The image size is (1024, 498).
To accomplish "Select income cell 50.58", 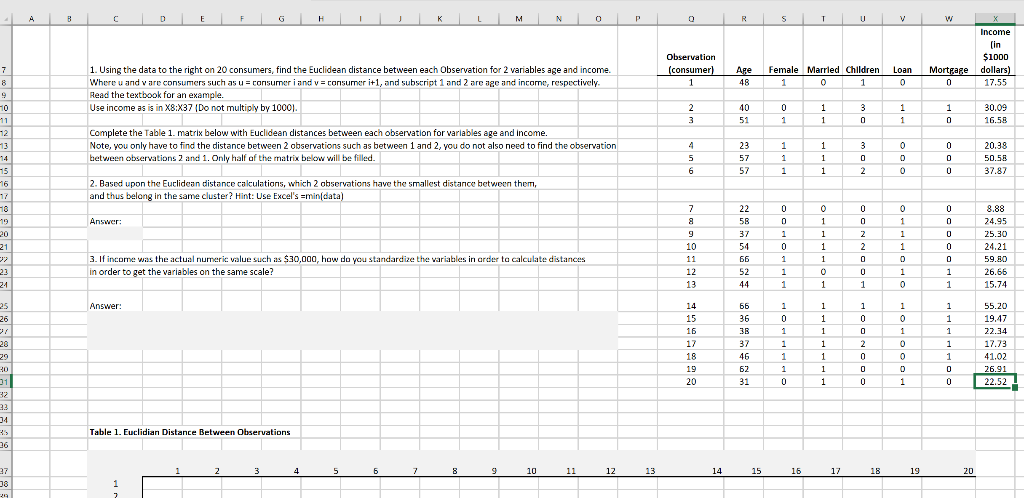I will pos(995,159).
